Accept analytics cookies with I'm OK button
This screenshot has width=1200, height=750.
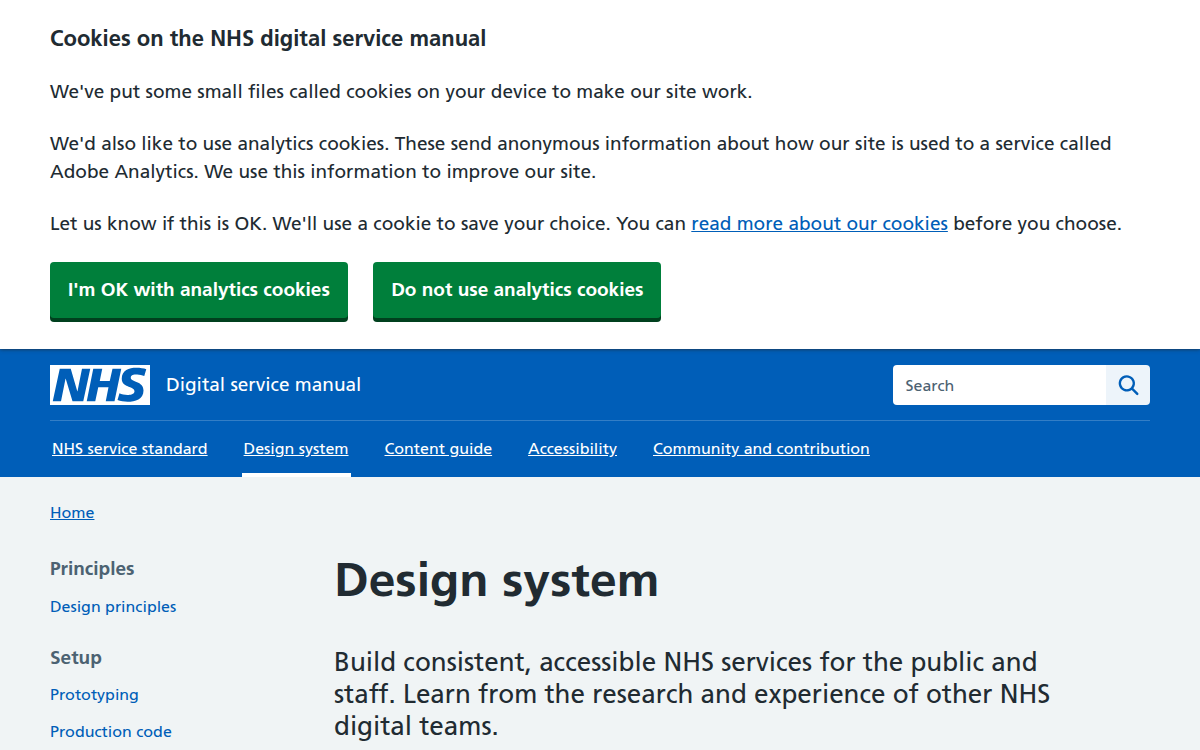[x=199, y=290]
